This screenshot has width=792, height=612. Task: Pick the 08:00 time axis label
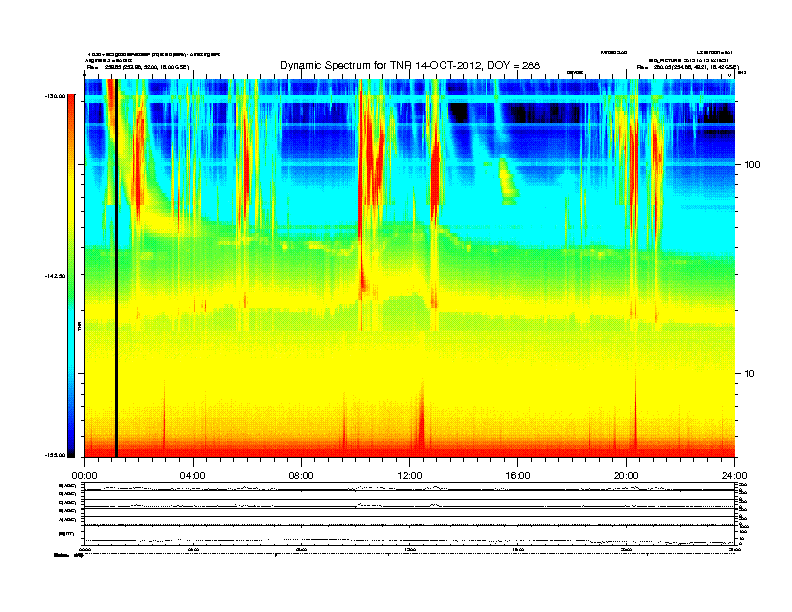tap(301, 476)
